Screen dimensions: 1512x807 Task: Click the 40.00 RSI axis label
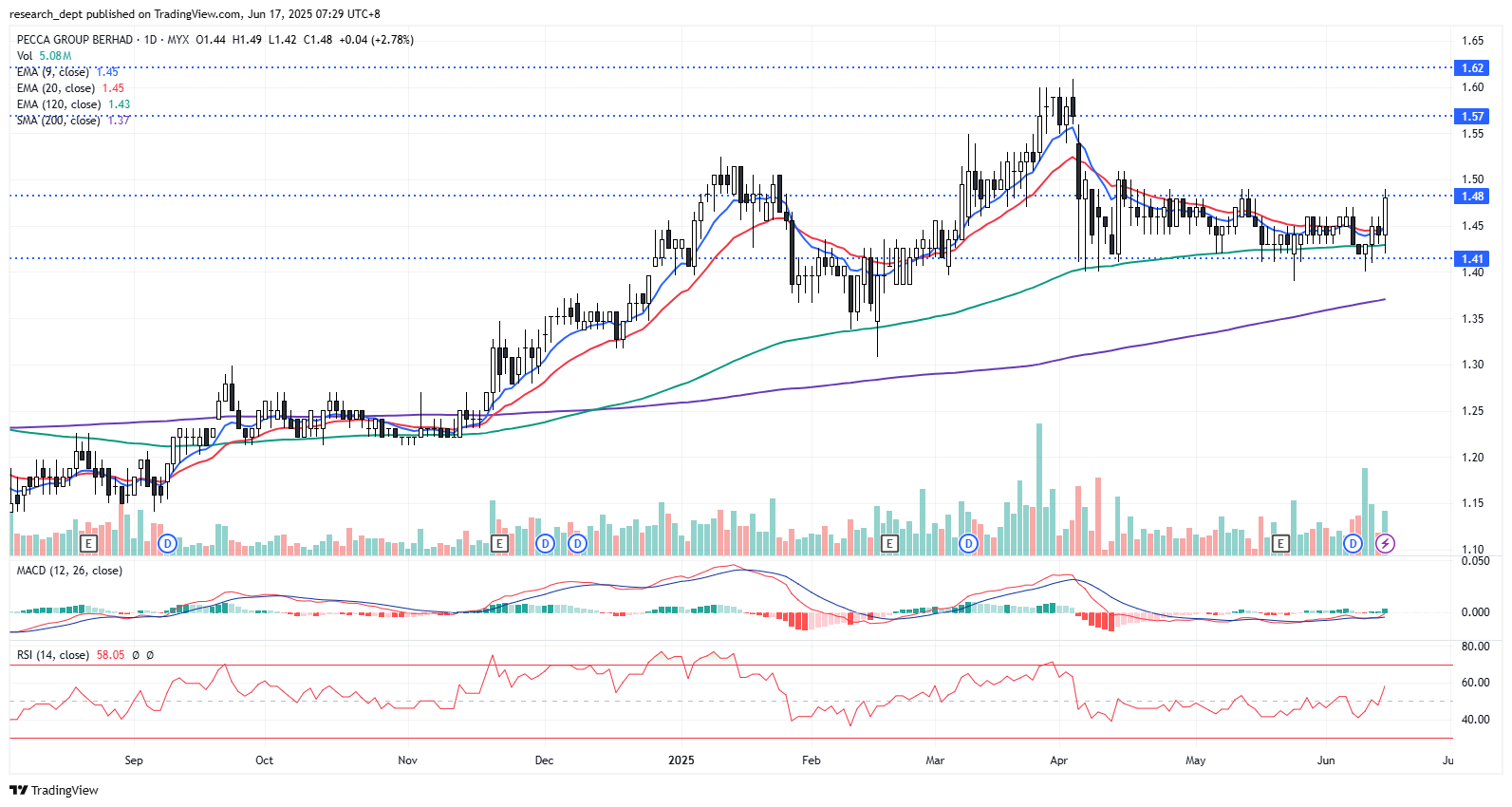[1476, 720]
